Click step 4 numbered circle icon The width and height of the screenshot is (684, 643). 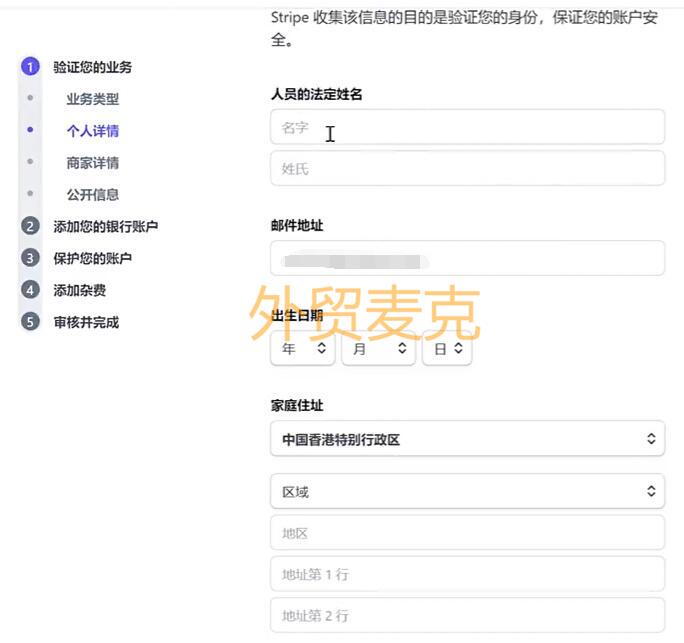pos(30,290)
